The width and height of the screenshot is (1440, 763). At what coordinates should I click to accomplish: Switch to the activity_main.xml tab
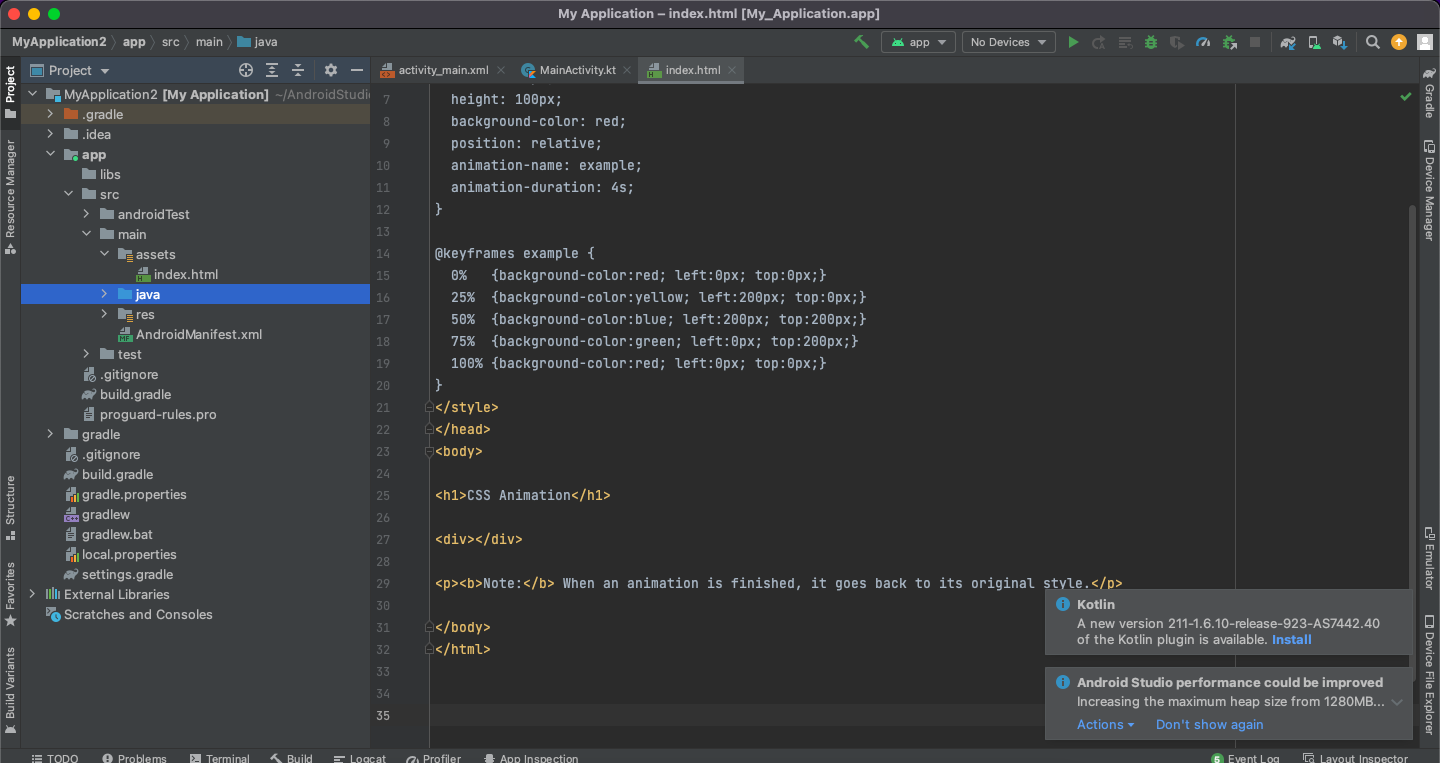pos(443,70)
